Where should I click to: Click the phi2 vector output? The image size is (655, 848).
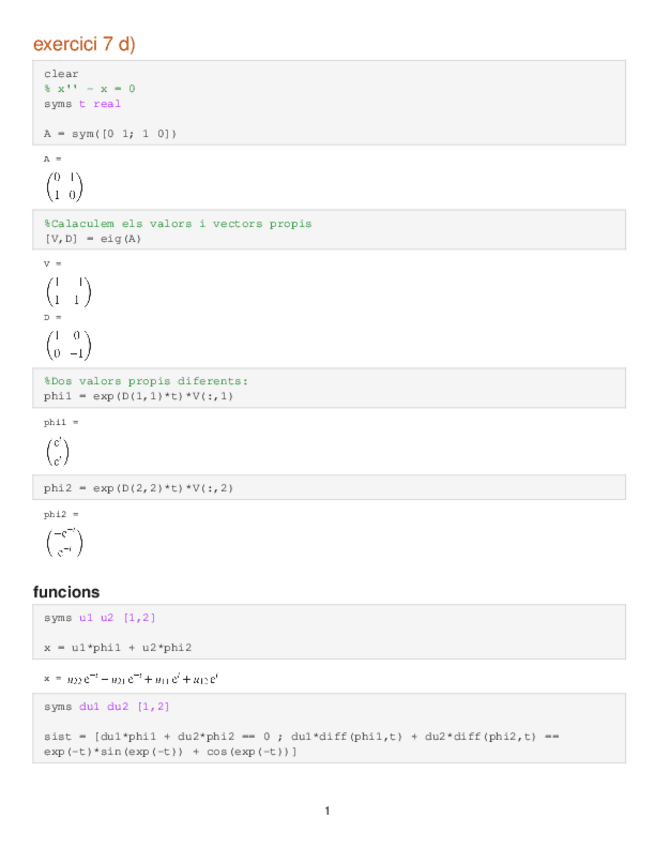click(x=64, y=543)
